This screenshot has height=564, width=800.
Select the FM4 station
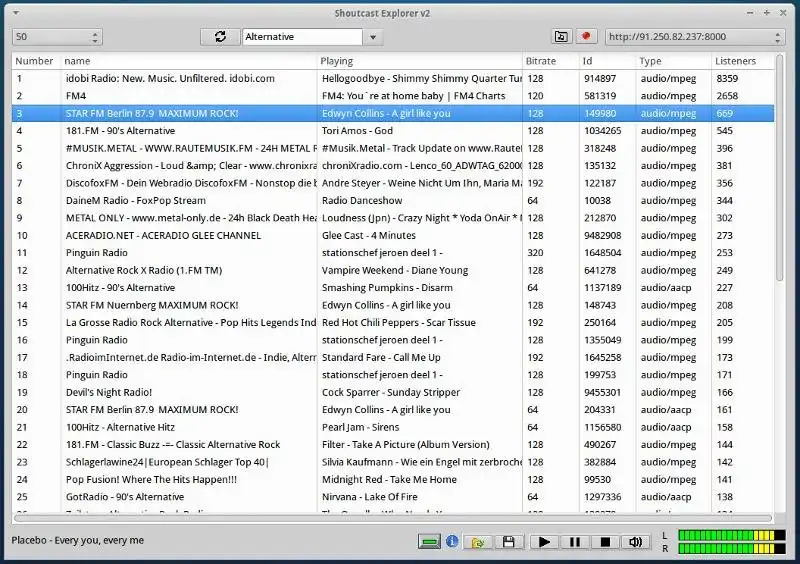[393, 96]
